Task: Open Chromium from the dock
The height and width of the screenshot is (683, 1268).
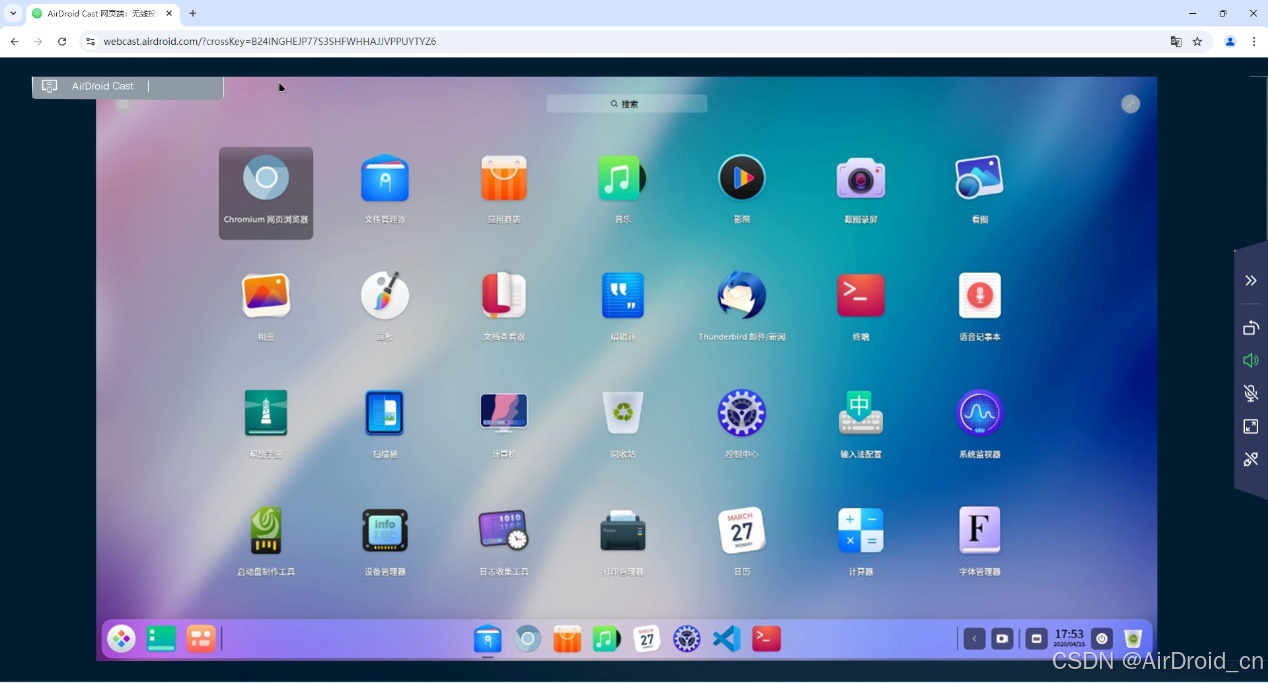Action: coord(527,639)
